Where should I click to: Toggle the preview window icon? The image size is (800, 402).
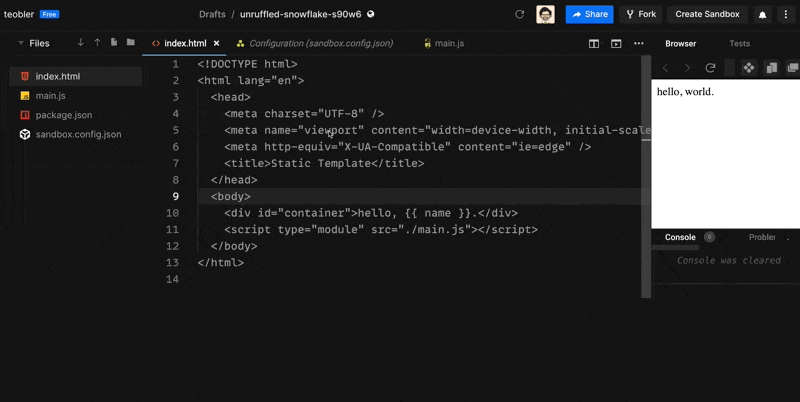coord(616,44)
